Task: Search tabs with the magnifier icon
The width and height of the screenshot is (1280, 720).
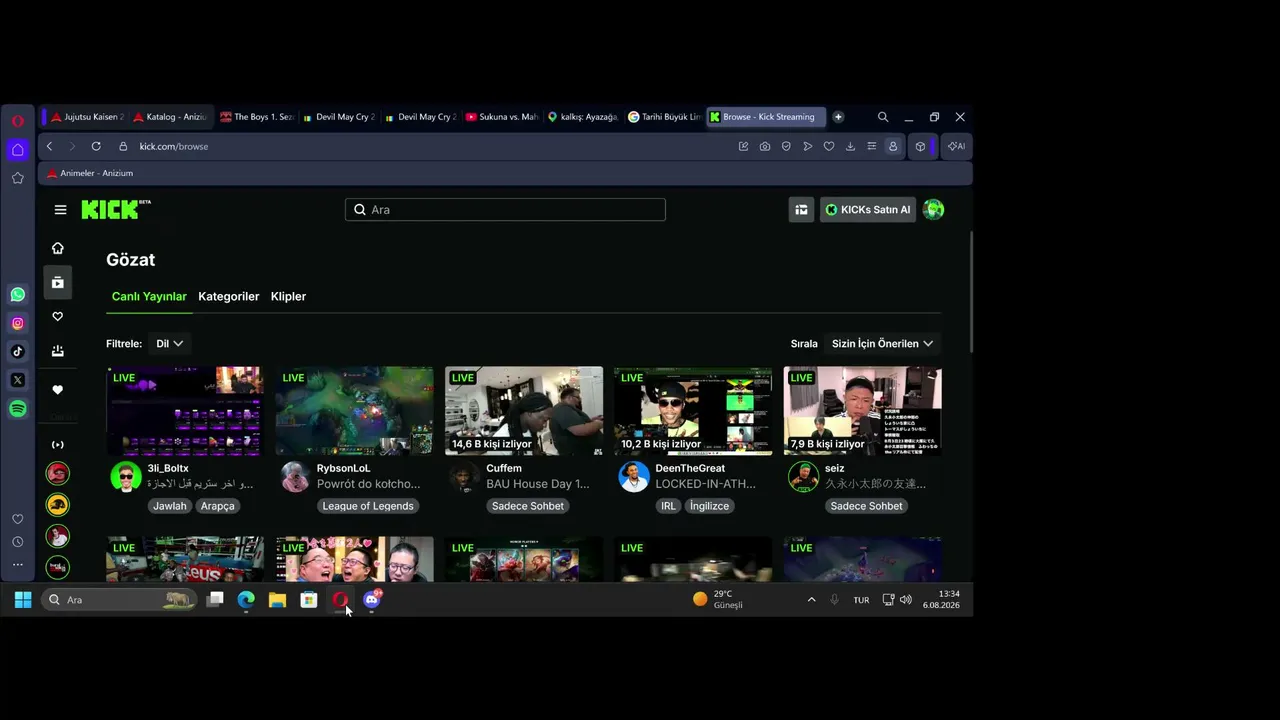Action: pos(883,117)
